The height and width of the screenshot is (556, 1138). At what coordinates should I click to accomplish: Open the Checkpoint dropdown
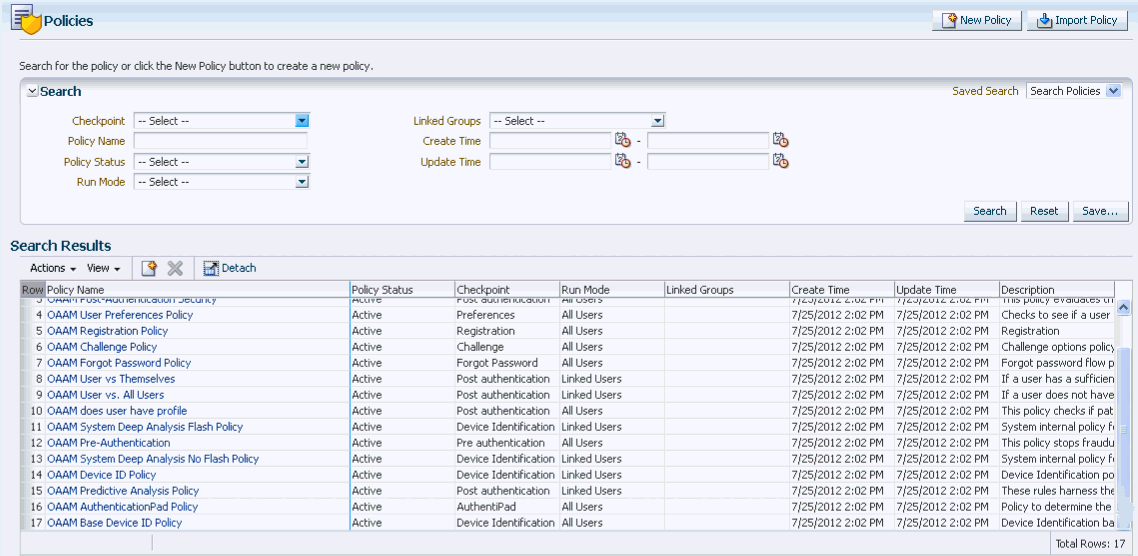point(221,121)
